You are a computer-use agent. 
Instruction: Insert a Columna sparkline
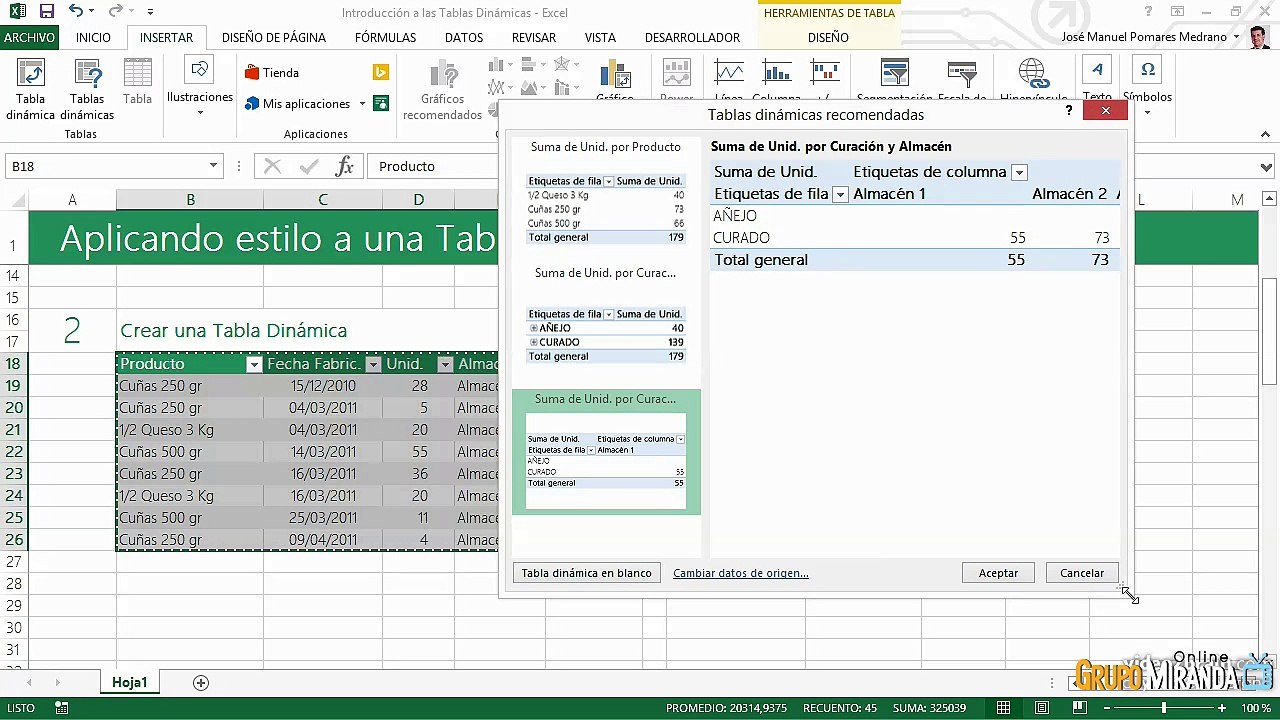tap(777, 80)
